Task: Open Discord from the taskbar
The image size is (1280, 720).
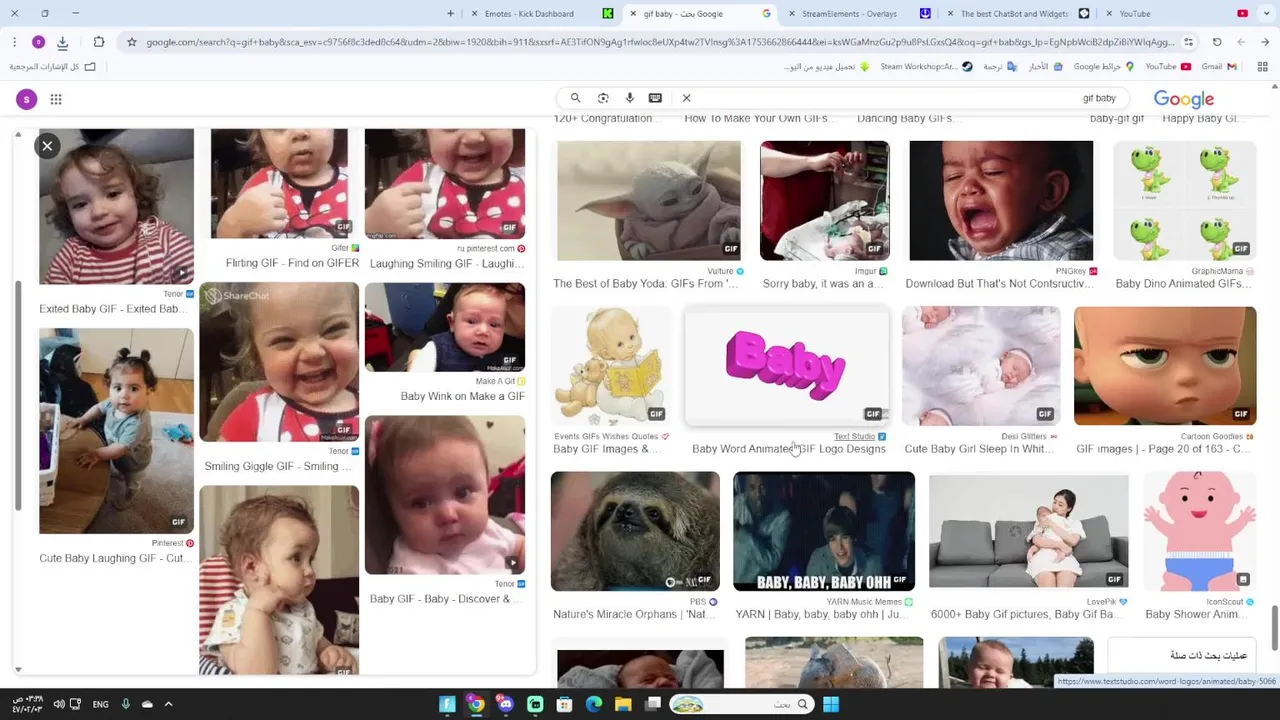Action: (x=505, y=704)
